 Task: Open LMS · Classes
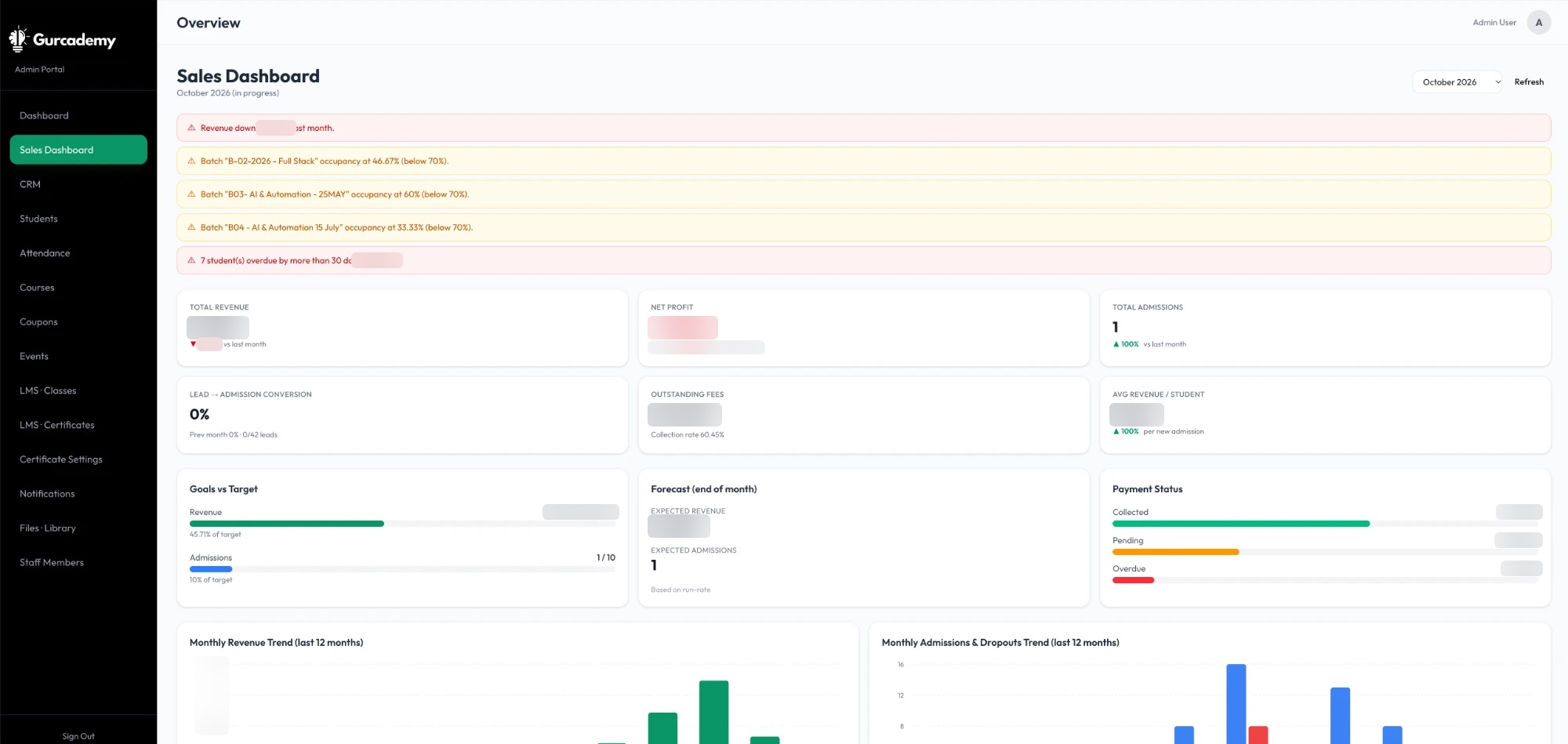[x=78, y=390]
